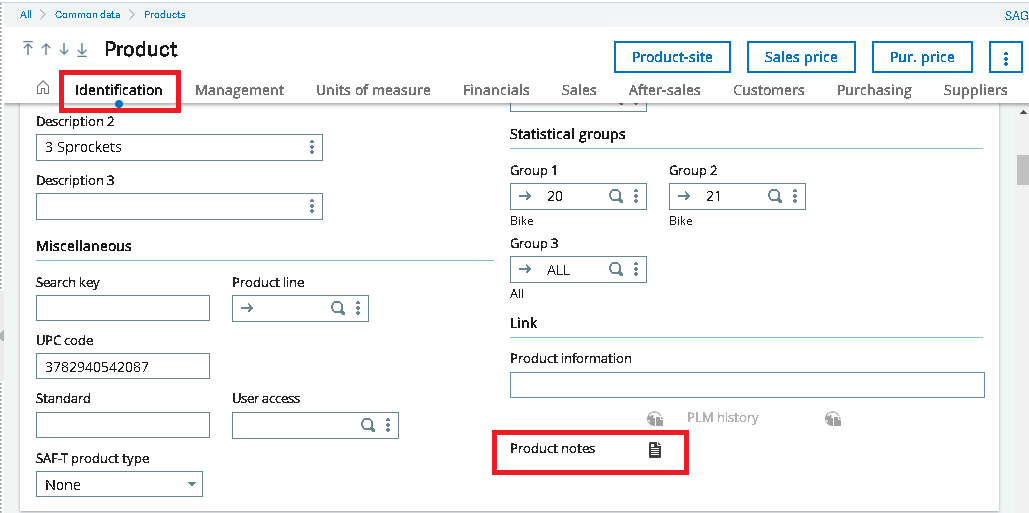Screen dimensions: 1029x513
Task: Search Group 2 with magnifier icon
Action: click(775, 195)
